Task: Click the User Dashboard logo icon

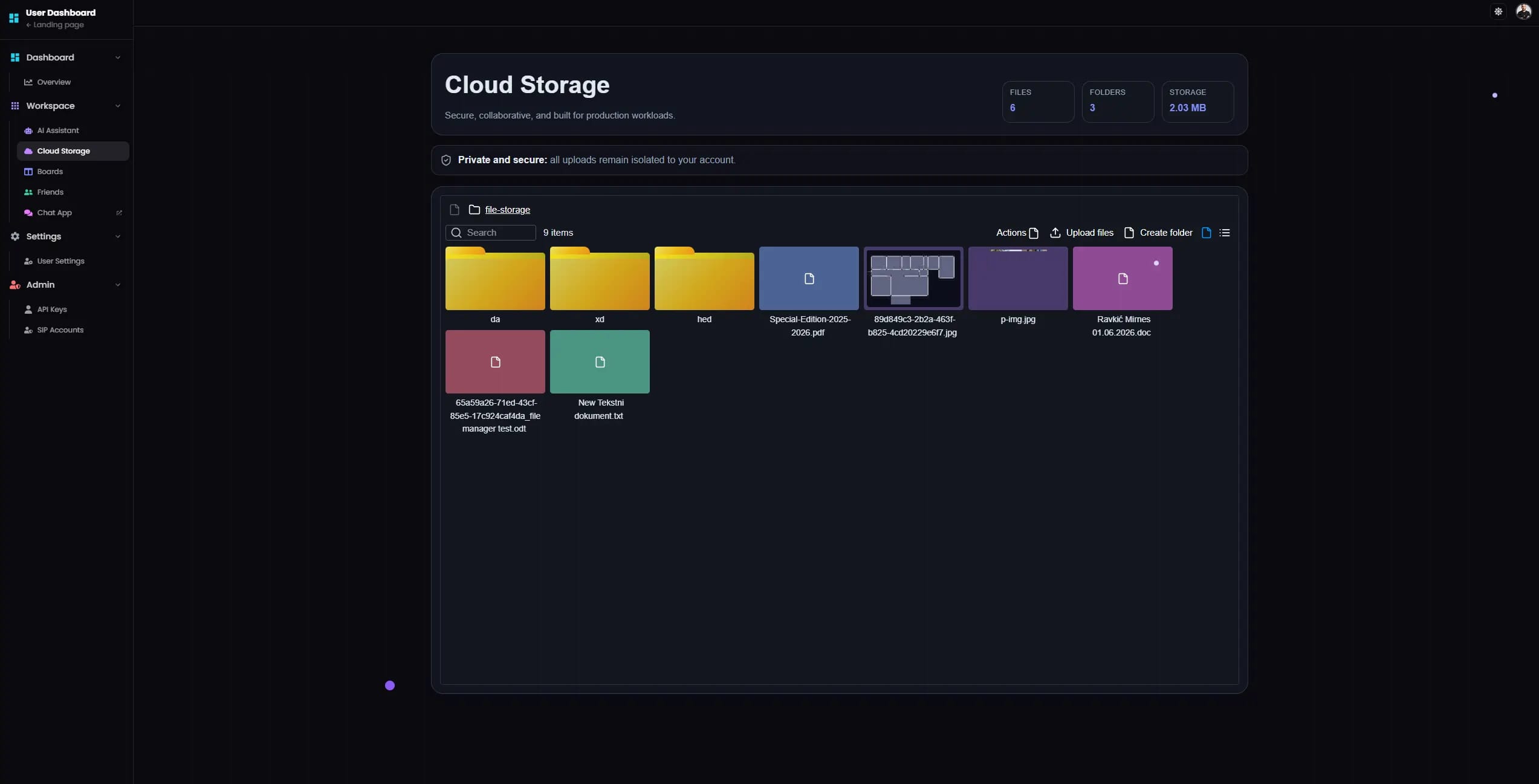Action: tap(14, 18)
